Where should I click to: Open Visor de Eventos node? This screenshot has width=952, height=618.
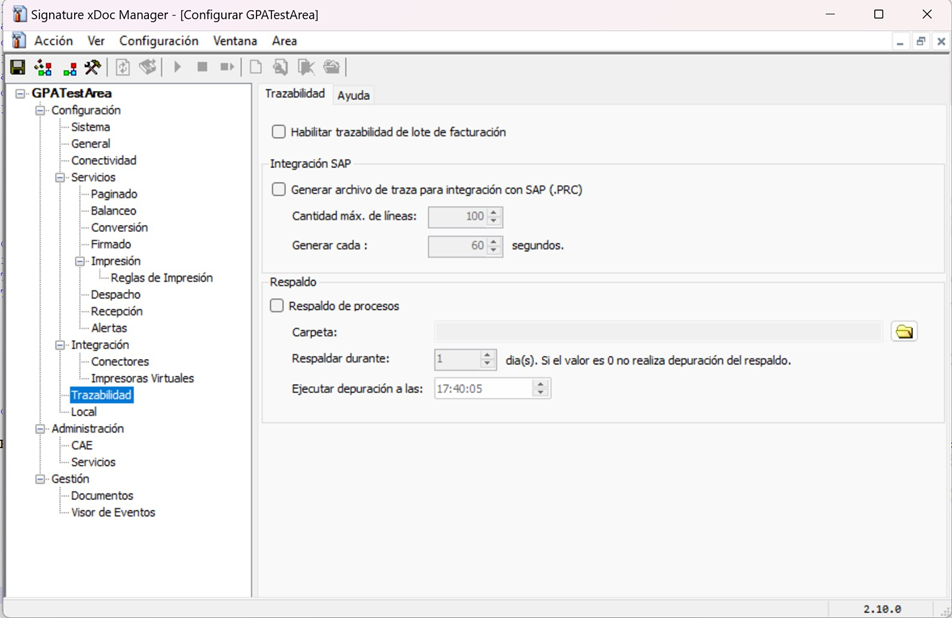pos(114,512)
